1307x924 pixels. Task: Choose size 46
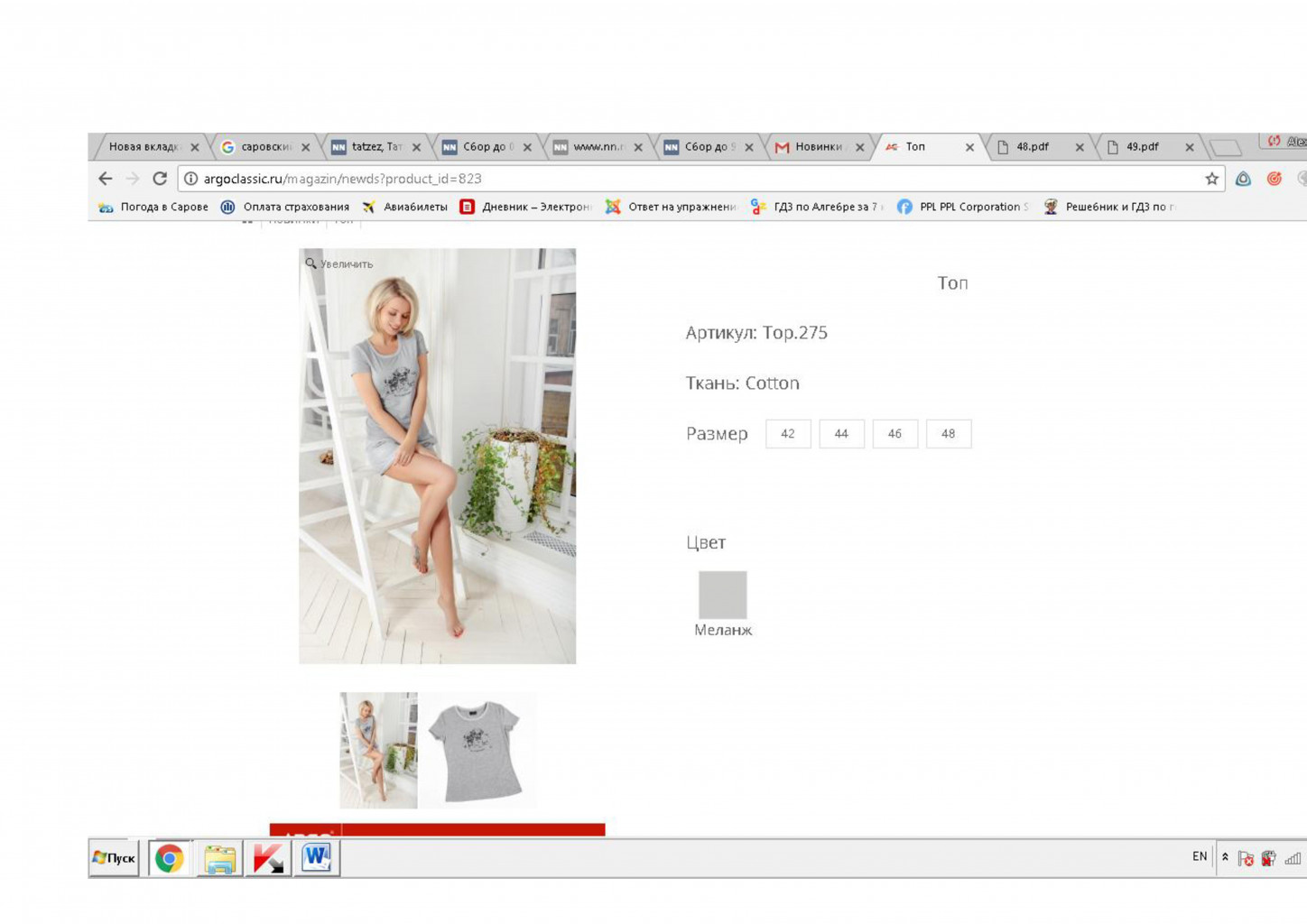coord(895,434)
